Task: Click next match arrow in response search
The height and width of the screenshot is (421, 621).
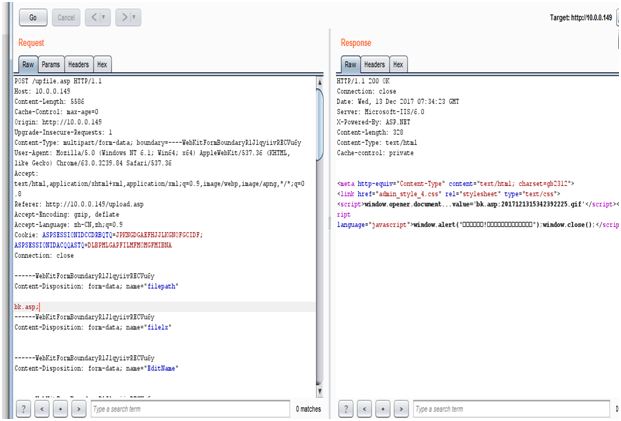Action: pos(401,409)
